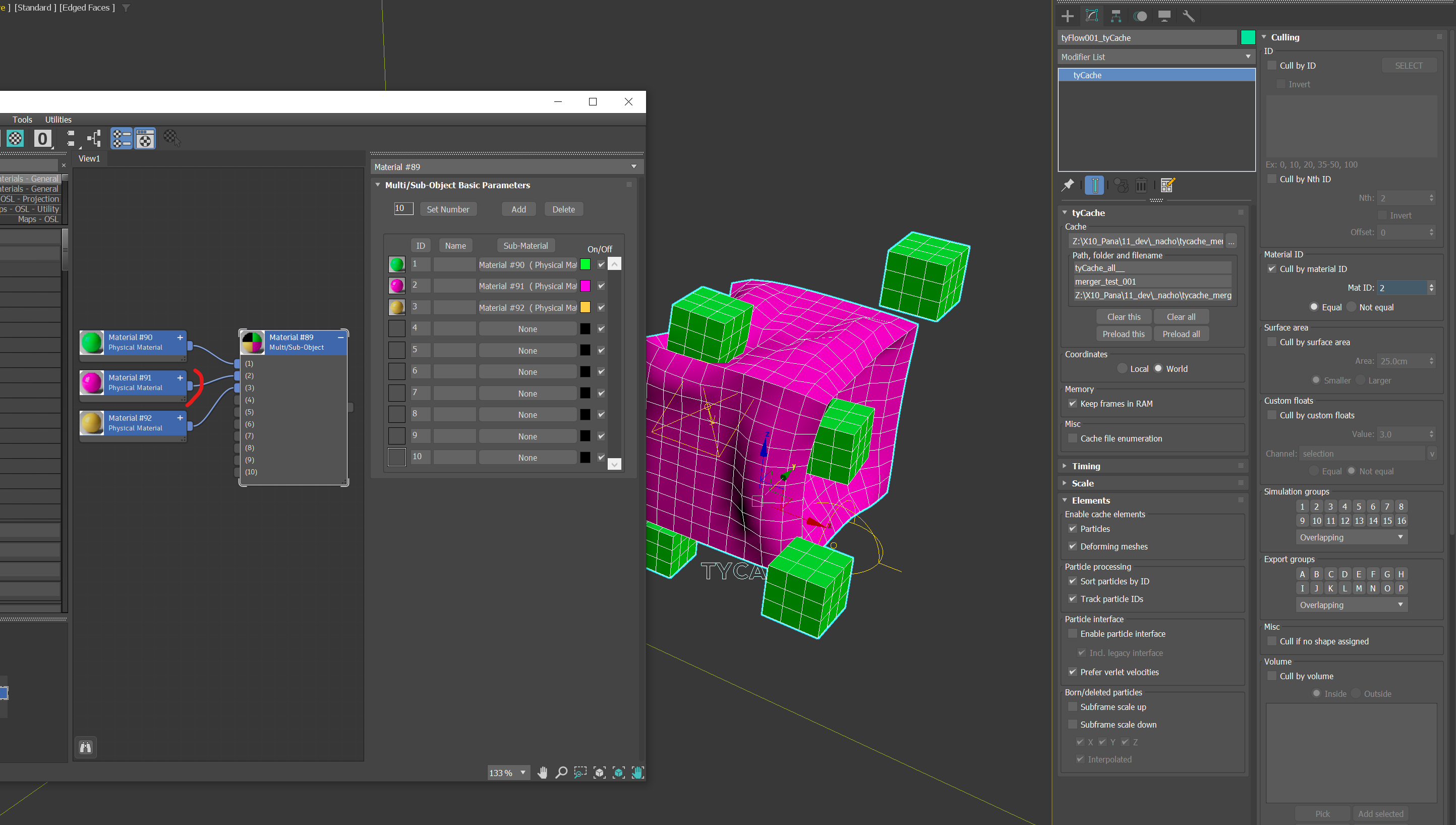Click the Preload this button

[x=1124, y=334]
